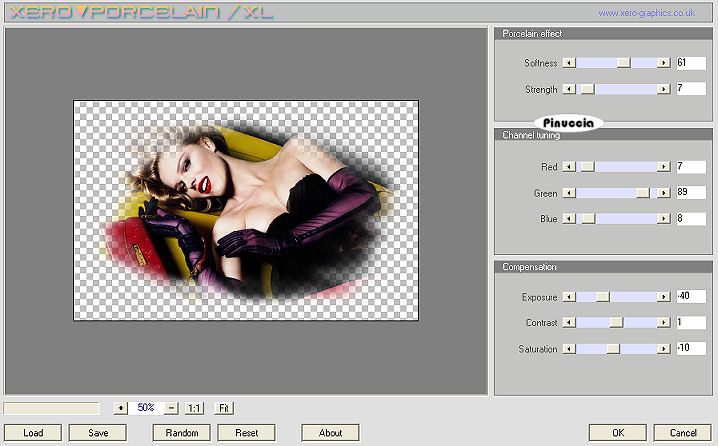The image size is (718, 446).
Task: Click the Exposure value field showing -40
Action: tap(691, 296)
